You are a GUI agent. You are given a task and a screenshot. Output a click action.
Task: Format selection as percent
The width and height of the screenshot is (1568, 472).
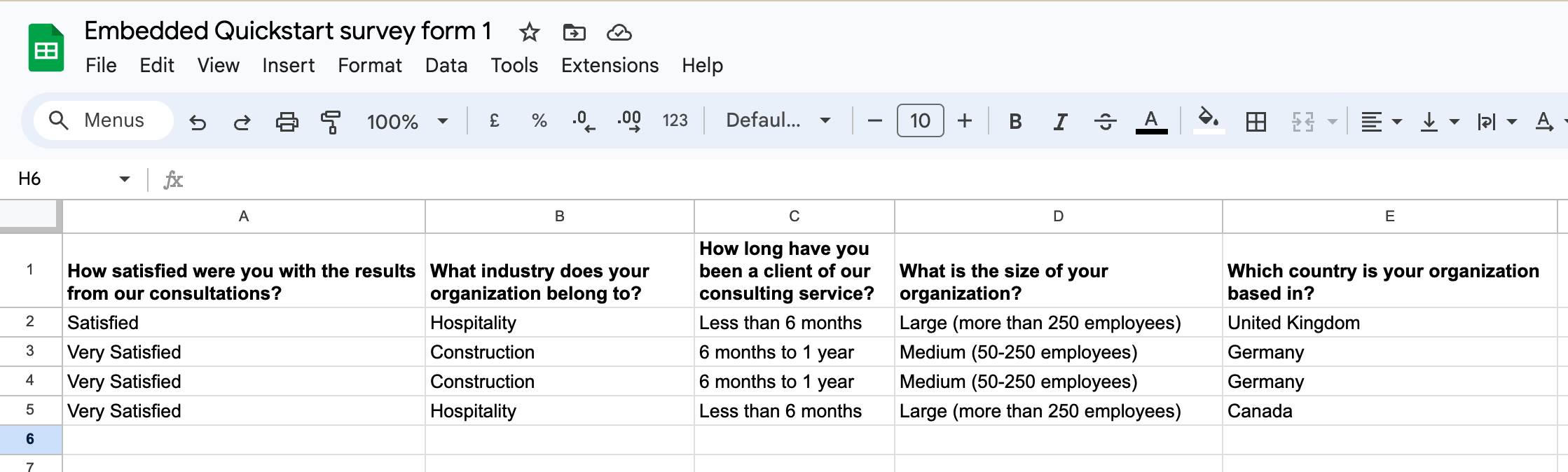(539, 120)
